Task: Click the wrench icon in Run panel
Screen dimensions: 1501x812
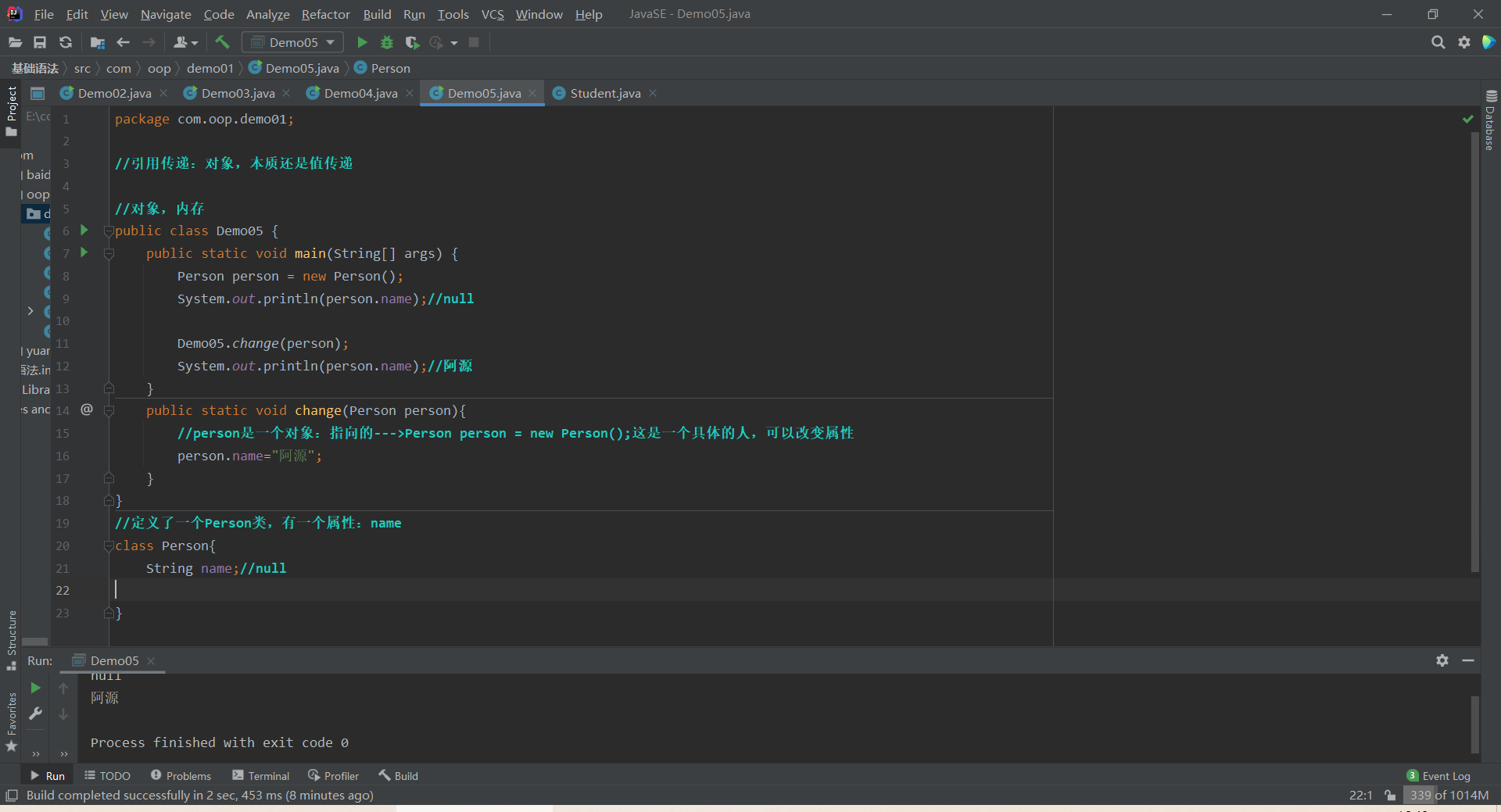Action: click(x=35, y=714)
